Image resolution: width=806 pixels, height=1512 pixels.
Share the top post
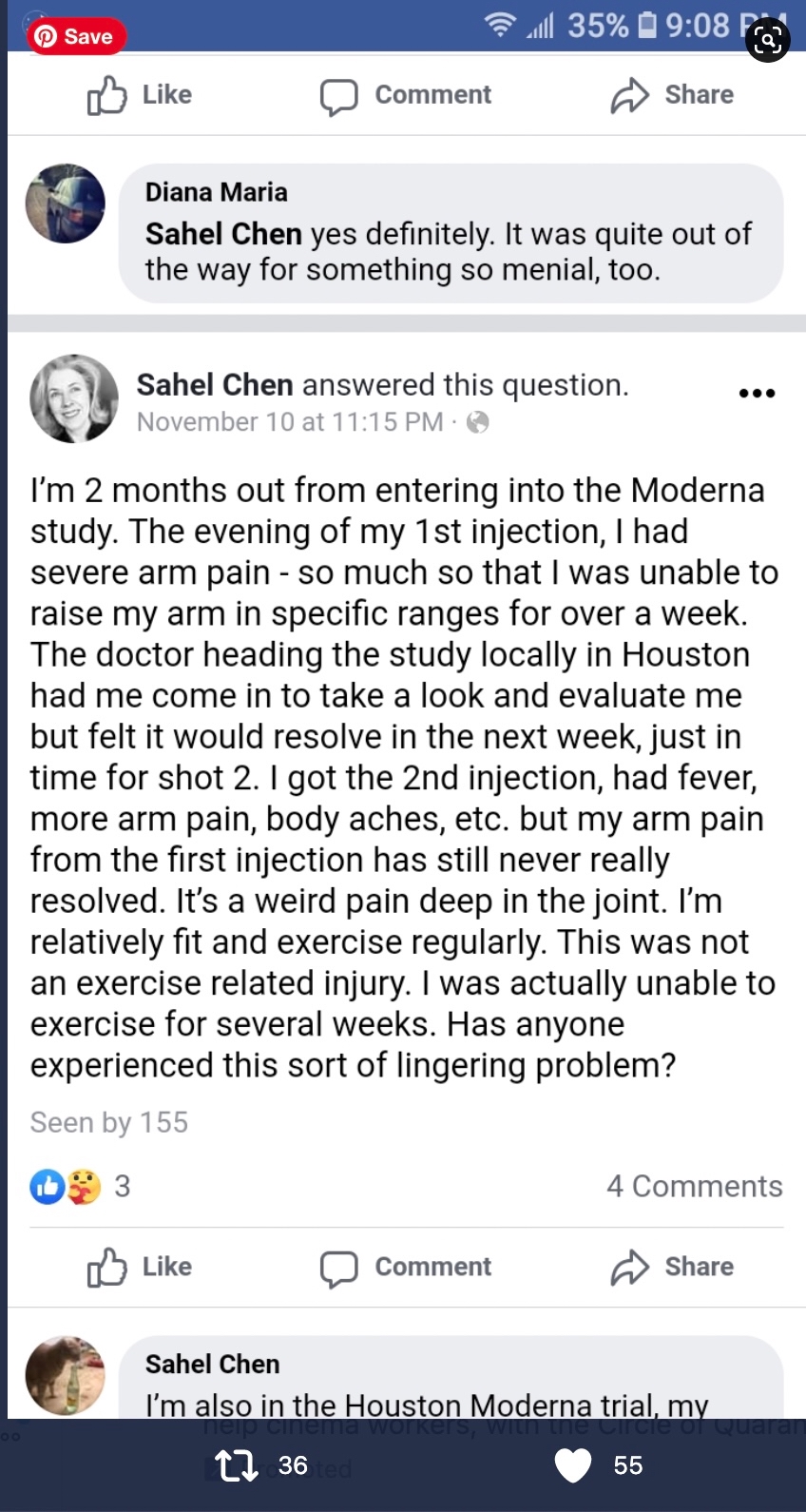[672, 95]
